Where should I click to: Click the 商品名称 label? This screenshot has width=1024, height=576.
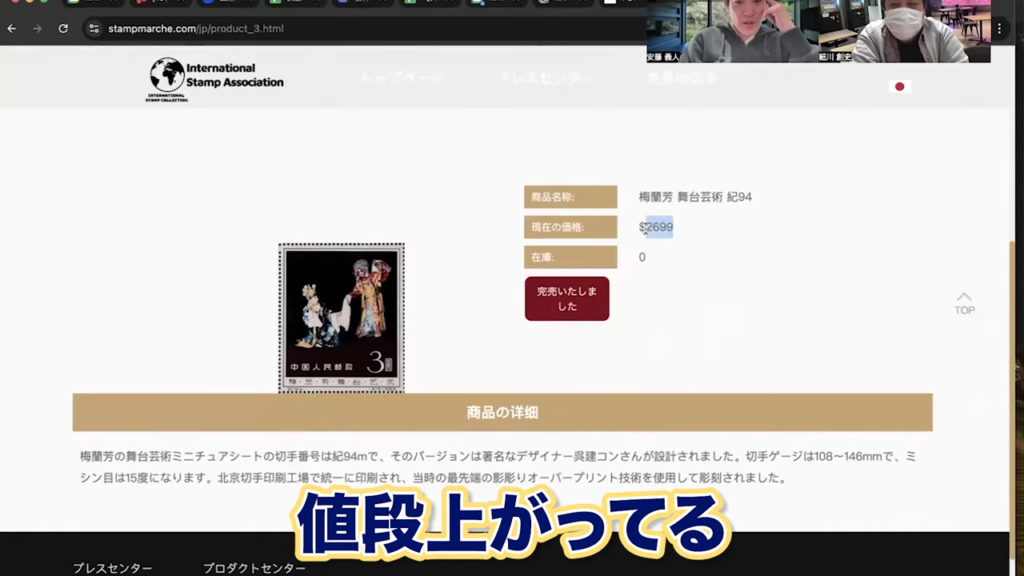(x=570, y=197)
